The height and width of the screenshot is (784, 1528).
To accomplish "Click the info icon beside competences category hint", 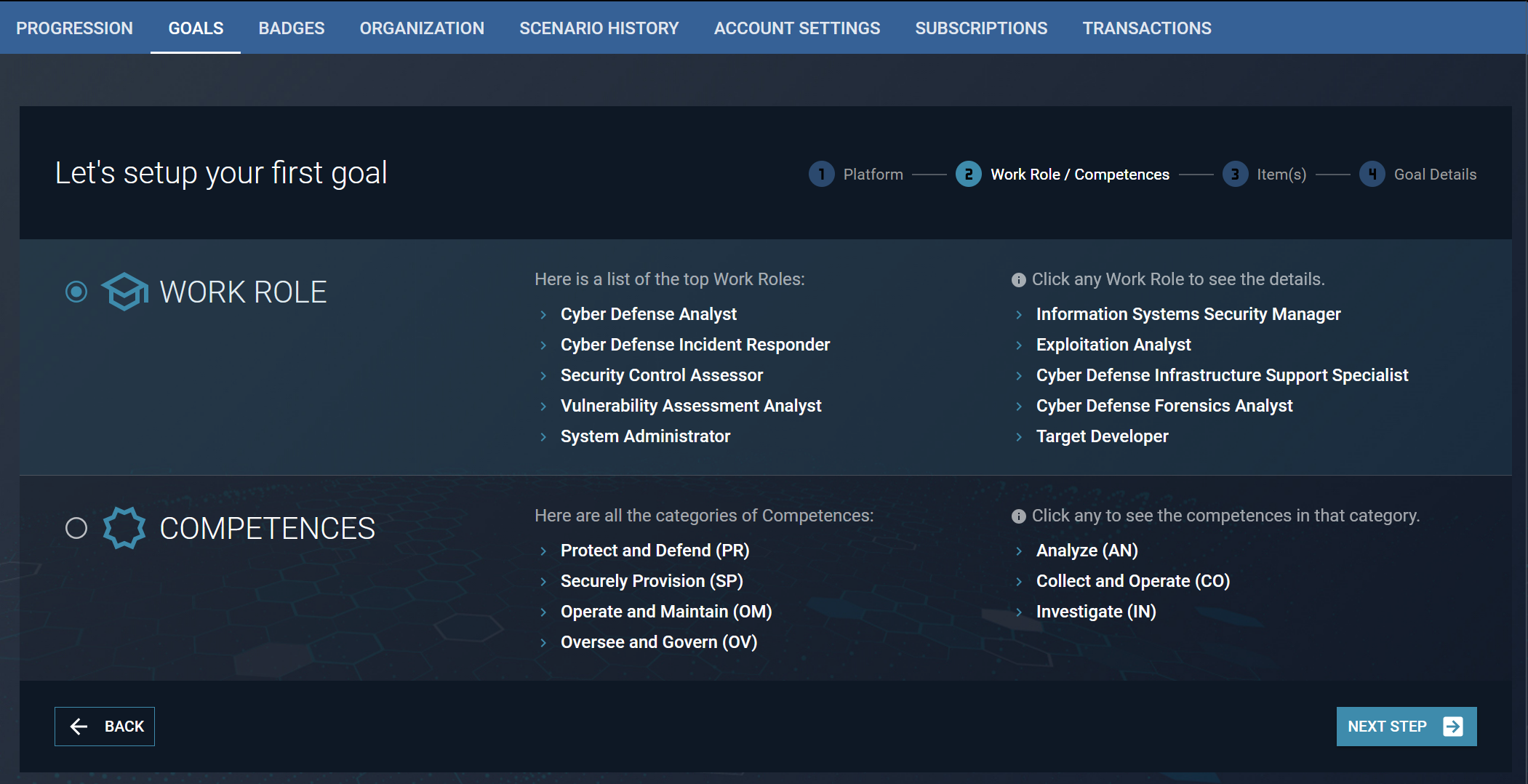I will (x=1018, y=516).
